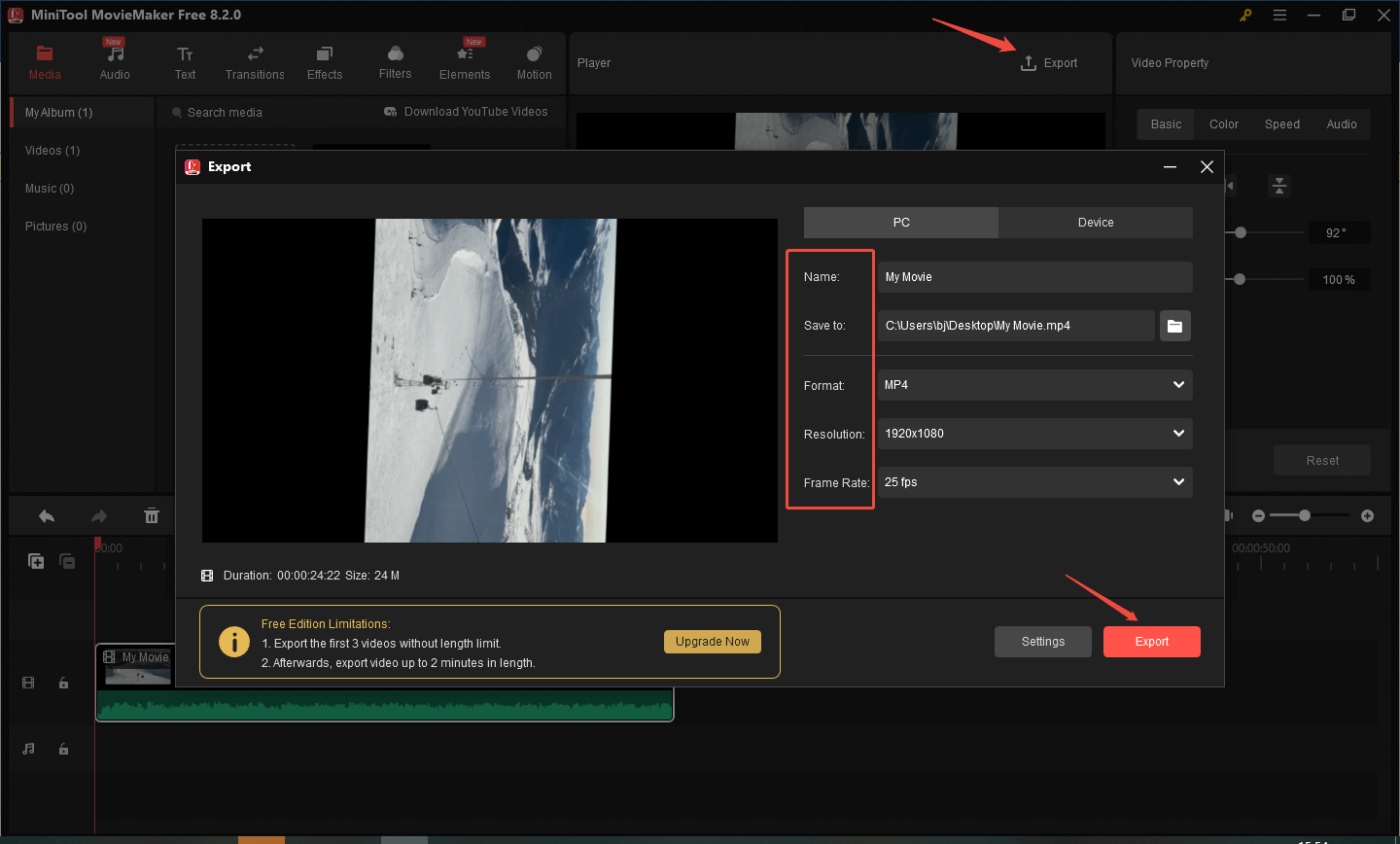Open the hamburger menu in title bar

click(x=1280, y=15)
